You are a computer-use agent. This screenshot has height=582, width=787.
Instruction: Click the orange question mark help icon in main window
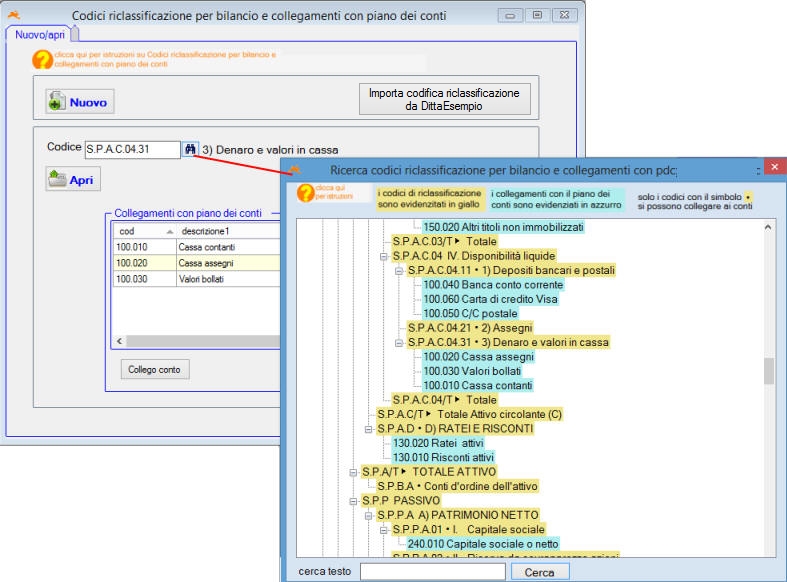tap(43, 60)
